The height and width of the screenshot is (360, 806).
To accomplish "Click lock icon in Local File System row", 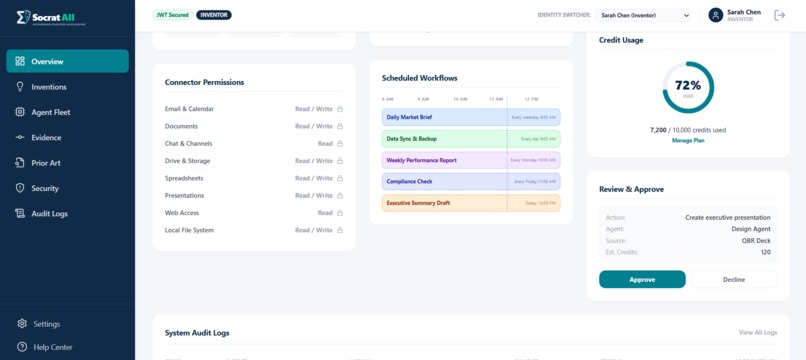I will coord(340,230).
